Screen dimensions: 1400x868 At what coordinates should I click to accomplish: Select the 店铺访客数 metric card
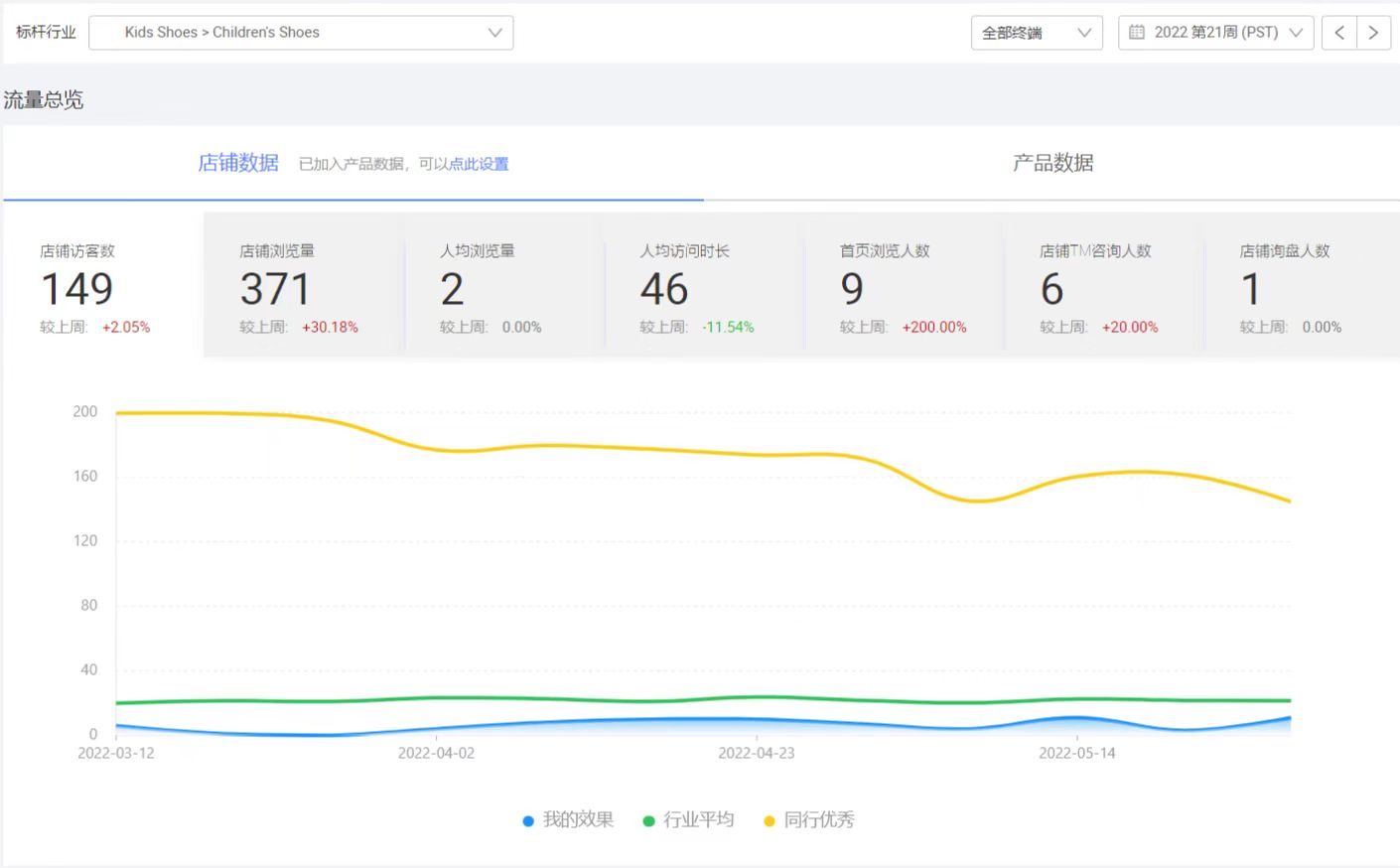pos(103,286)
